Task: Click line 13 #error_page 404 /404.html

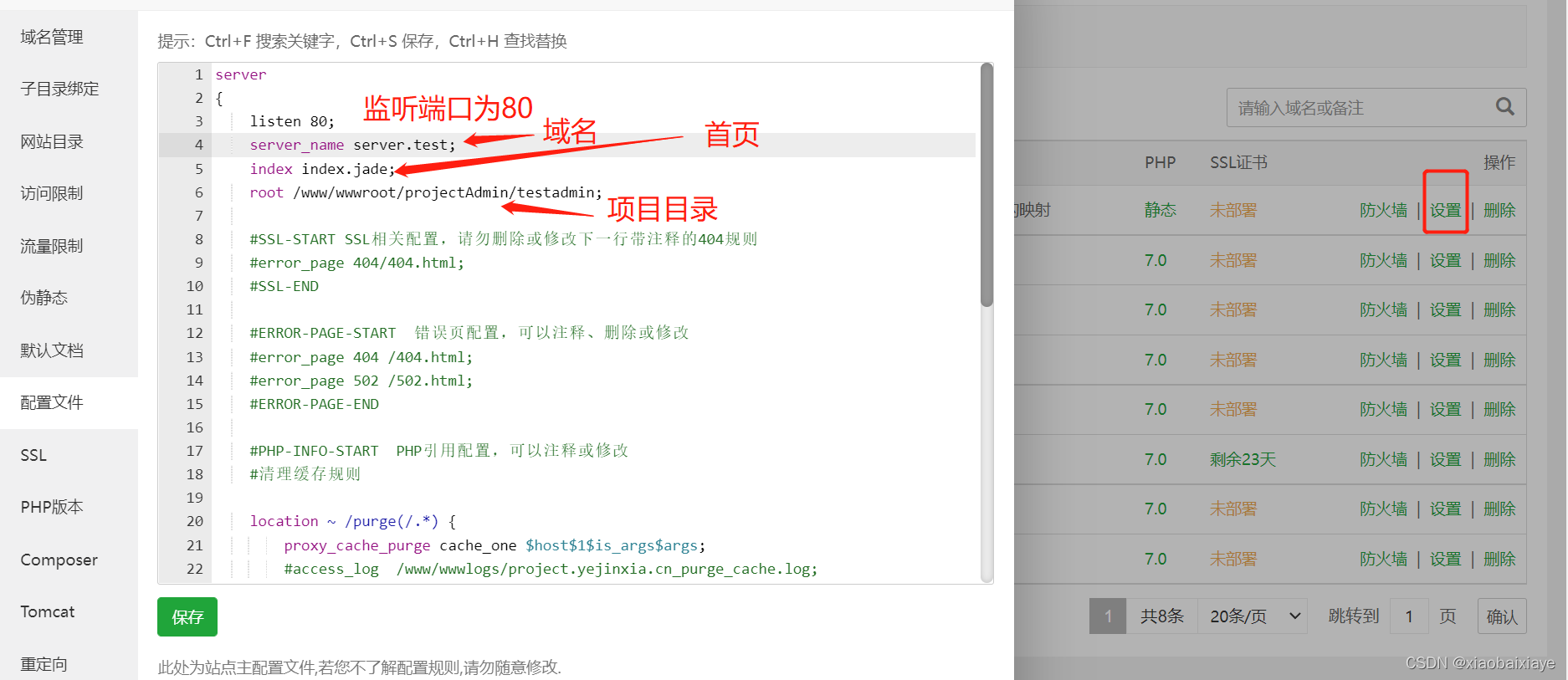Action: coord(361,357)
